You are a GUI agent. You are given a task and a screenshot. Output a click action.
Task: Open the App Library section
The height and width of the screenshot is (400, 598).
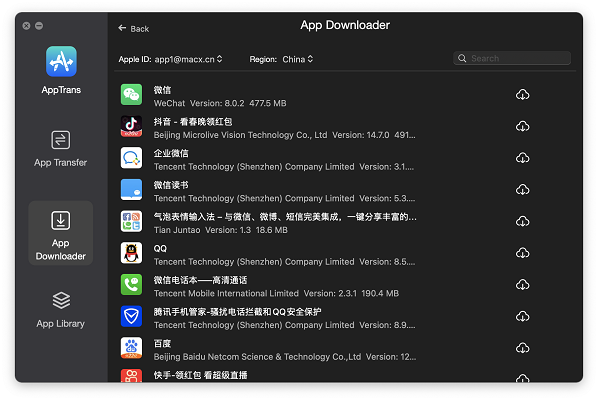(x=61, y=310)
